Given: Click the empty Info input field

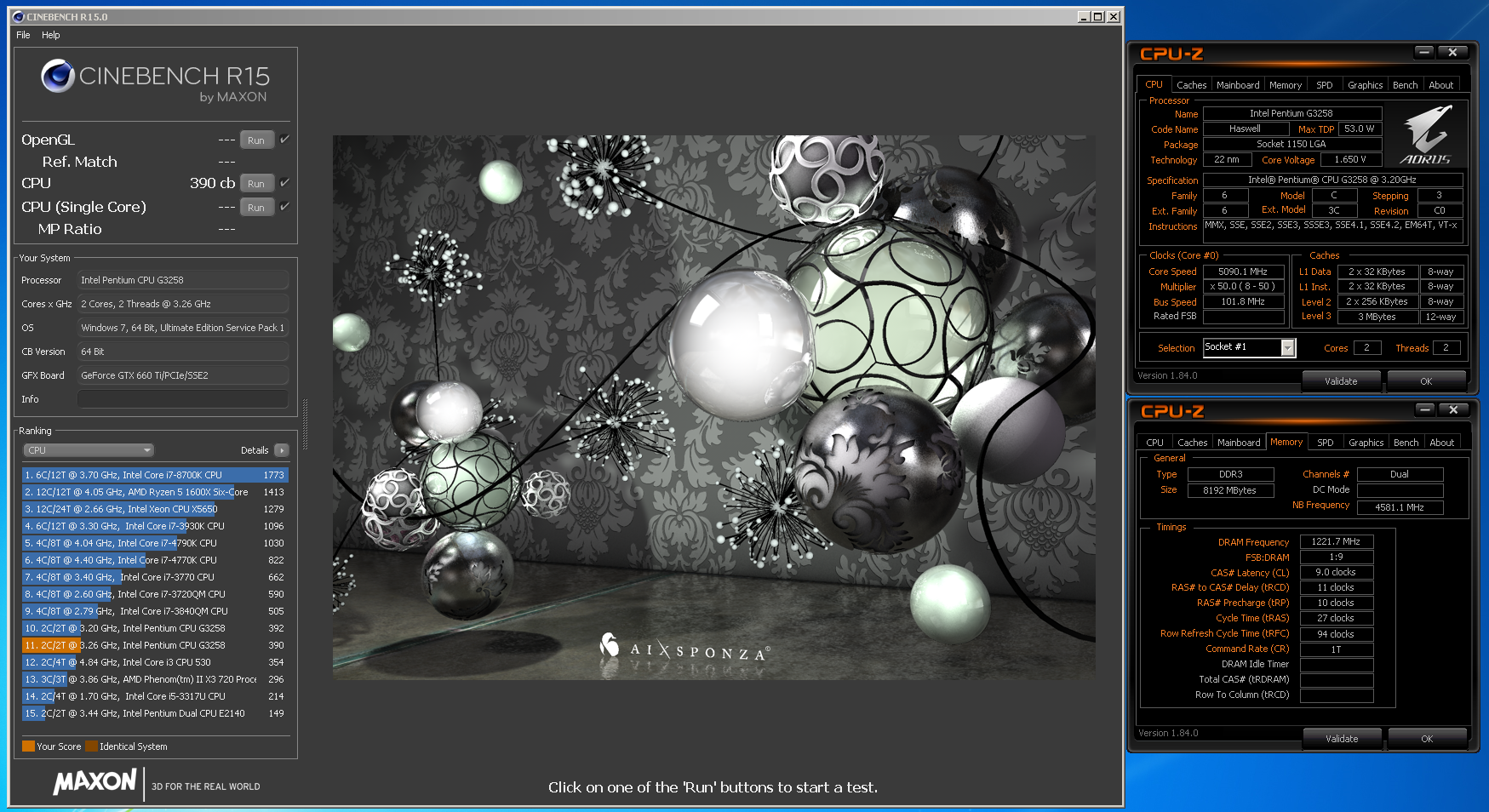Looking at the screenshot, I should pyautogui.click(x=183, y=399).
